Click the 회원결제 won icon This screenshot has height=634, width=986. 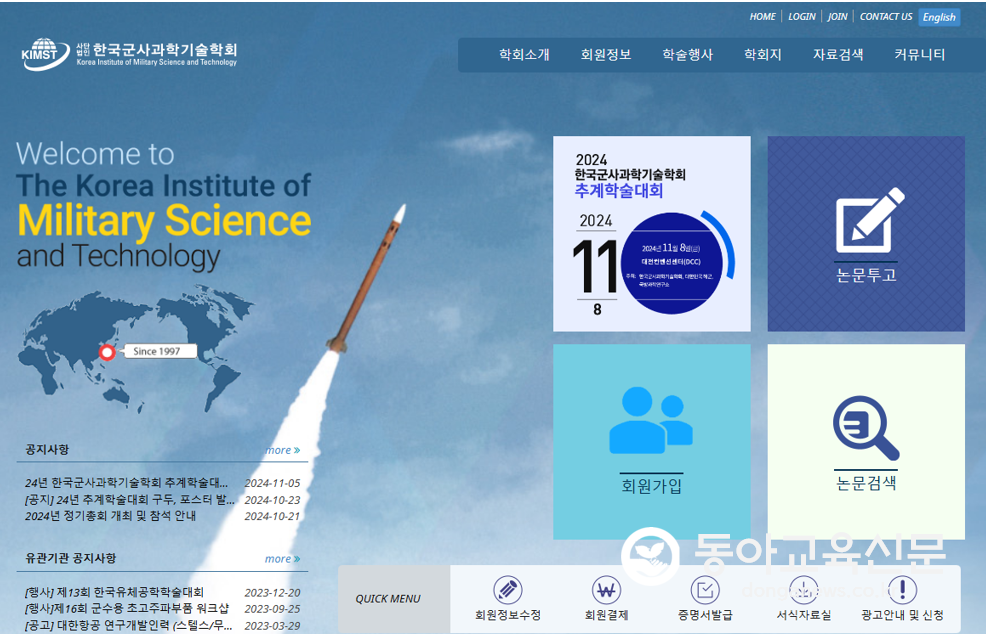tap(606, 590)
